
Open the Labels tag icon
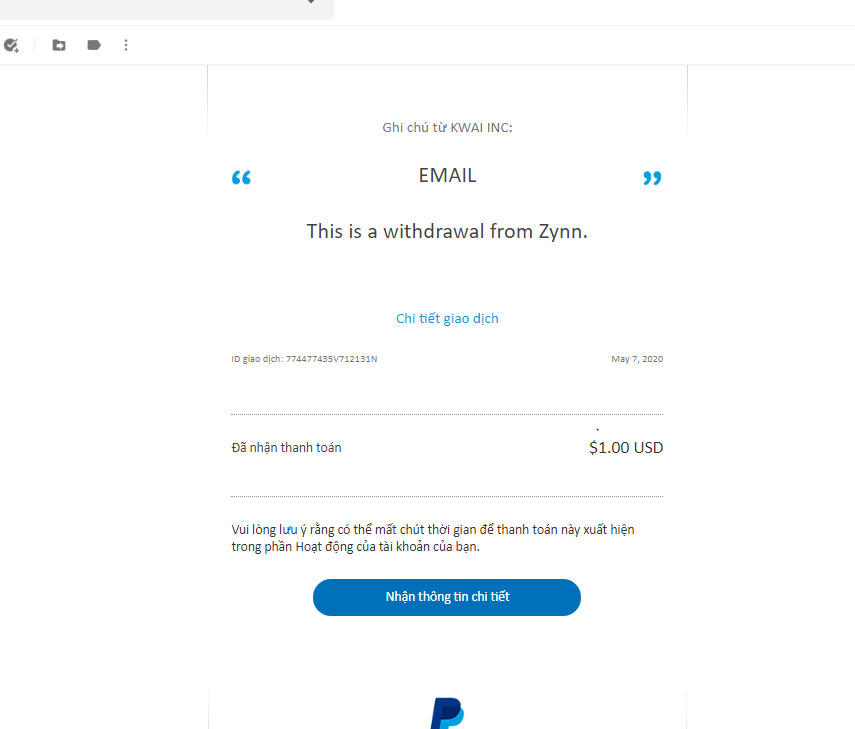click(94, 45)
